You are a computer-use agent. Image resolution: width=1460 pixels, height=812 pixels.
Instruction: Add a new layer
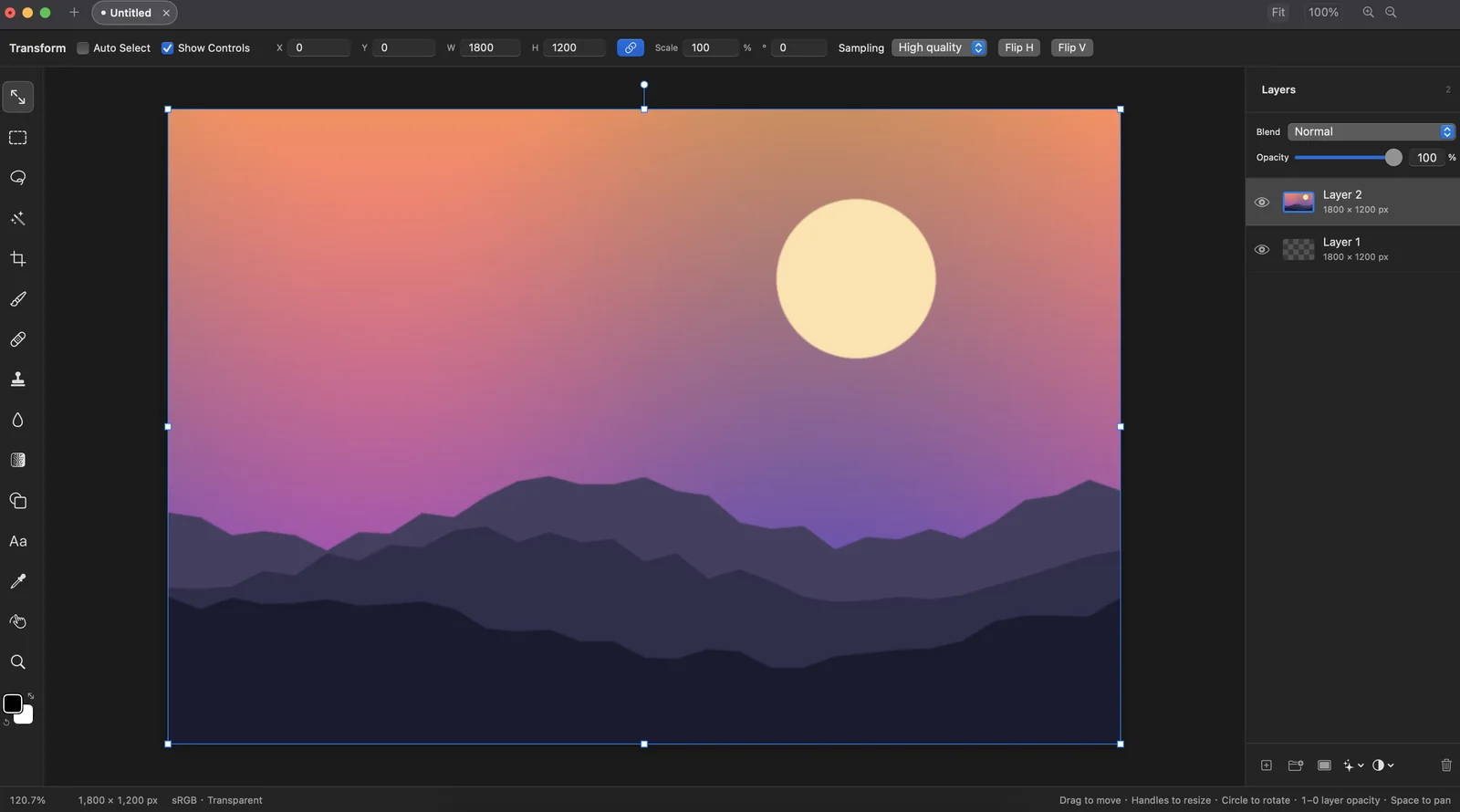click(x=1267, y=765)
